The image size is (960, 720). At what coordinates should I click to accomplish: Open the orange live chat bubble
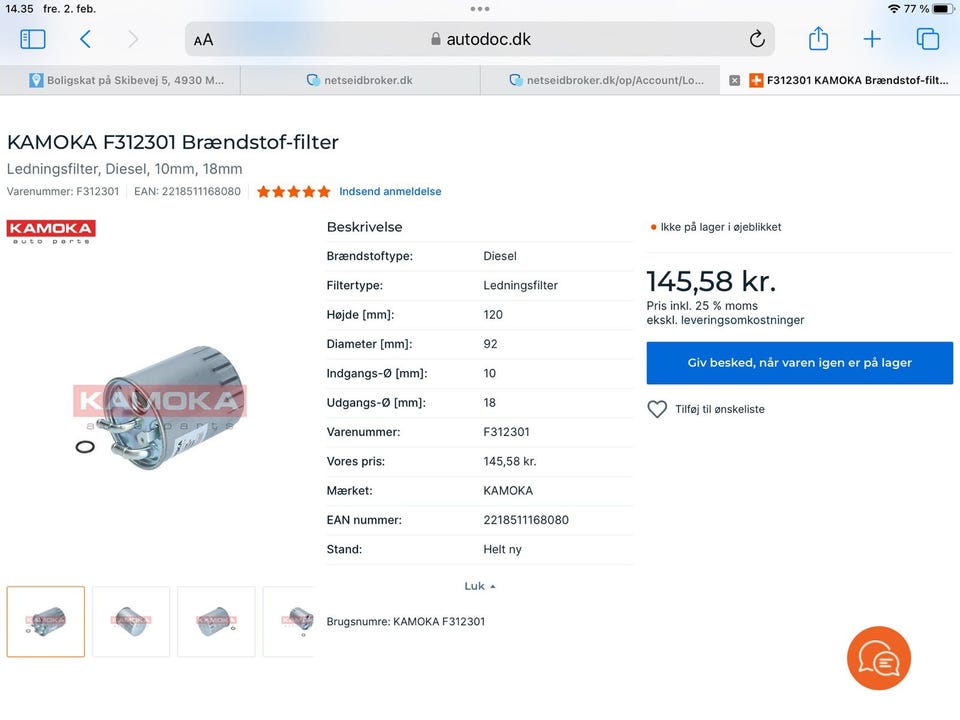(878, 658)
